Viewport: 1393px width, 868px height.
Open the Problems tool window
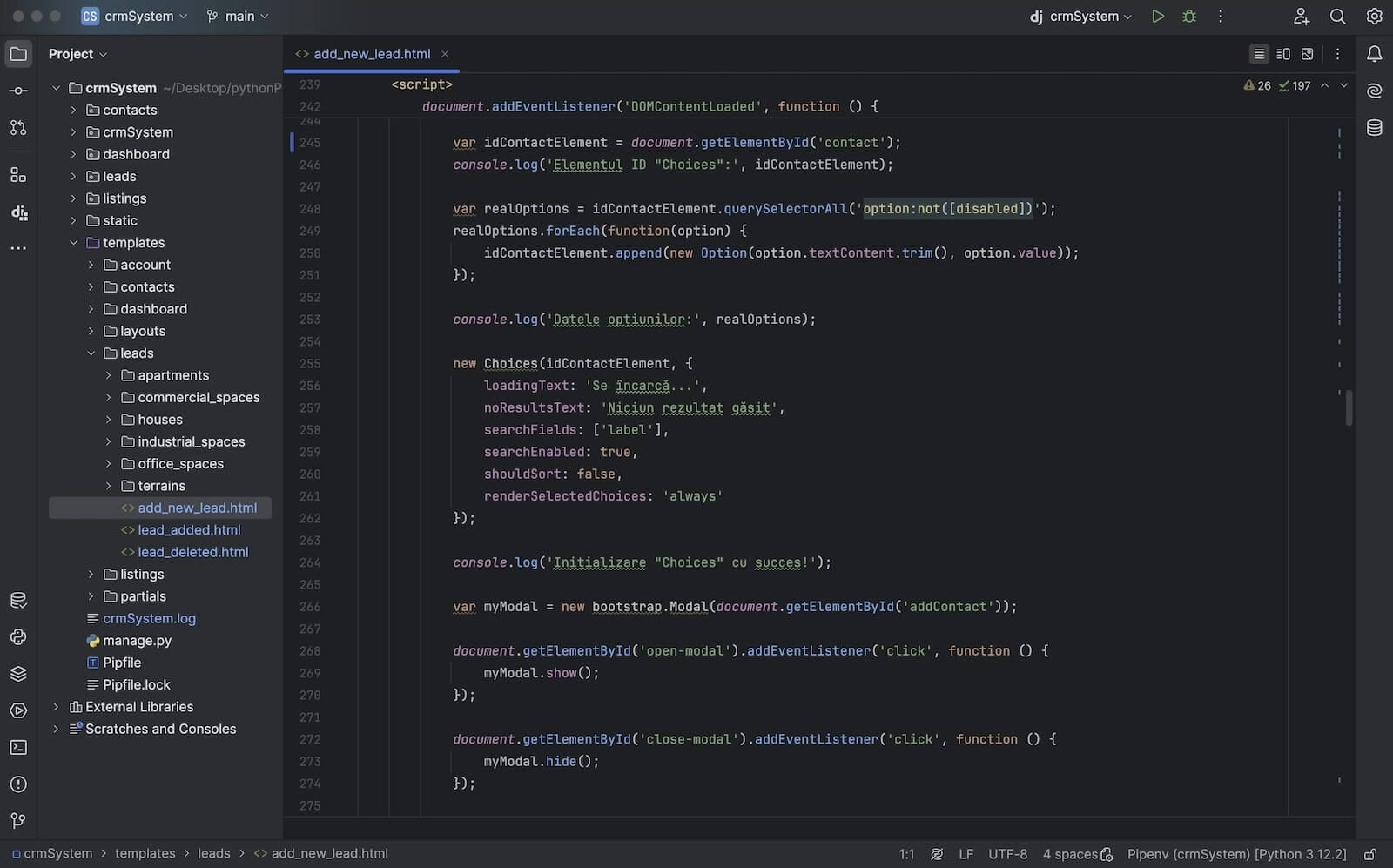tap(18, 784)
